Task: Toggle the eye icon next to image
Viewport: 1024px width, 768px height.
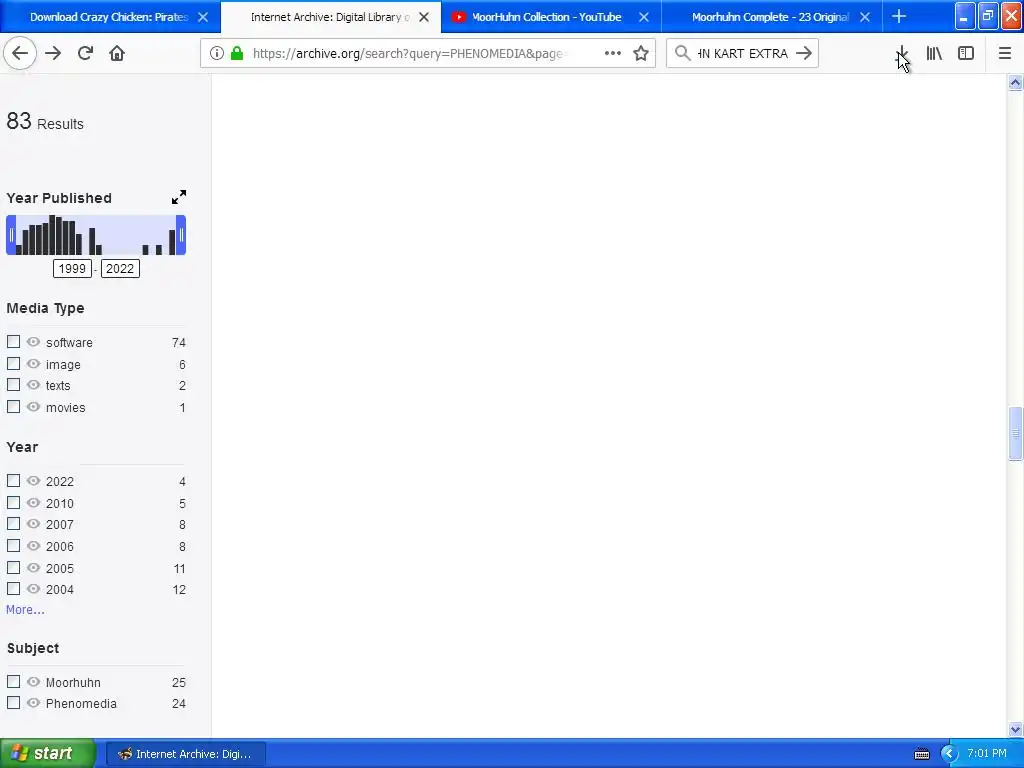Action: pos(33,364)
